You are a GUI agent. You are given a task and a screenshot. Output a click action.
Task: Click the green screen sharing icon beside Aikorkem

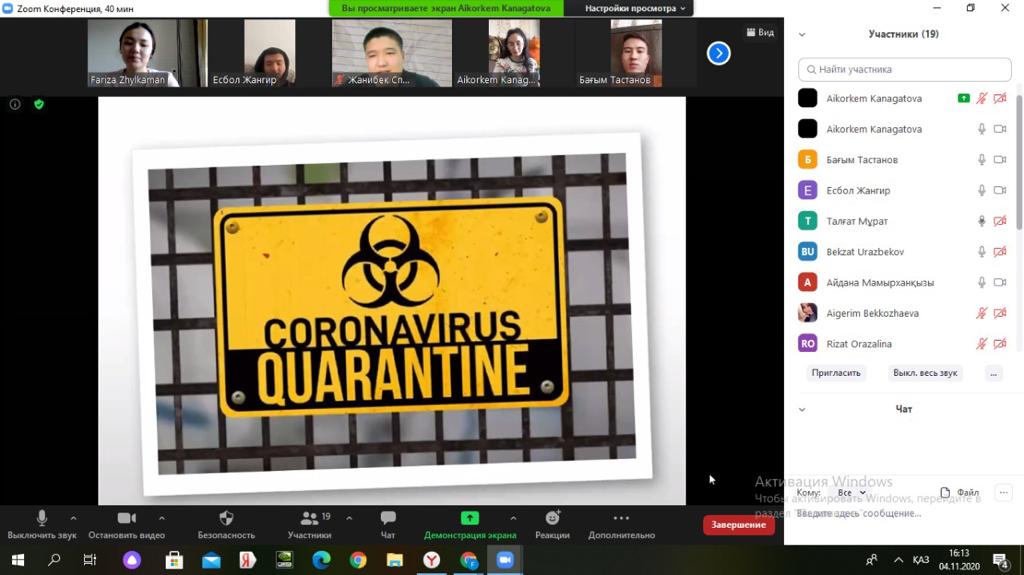(964, 99)
